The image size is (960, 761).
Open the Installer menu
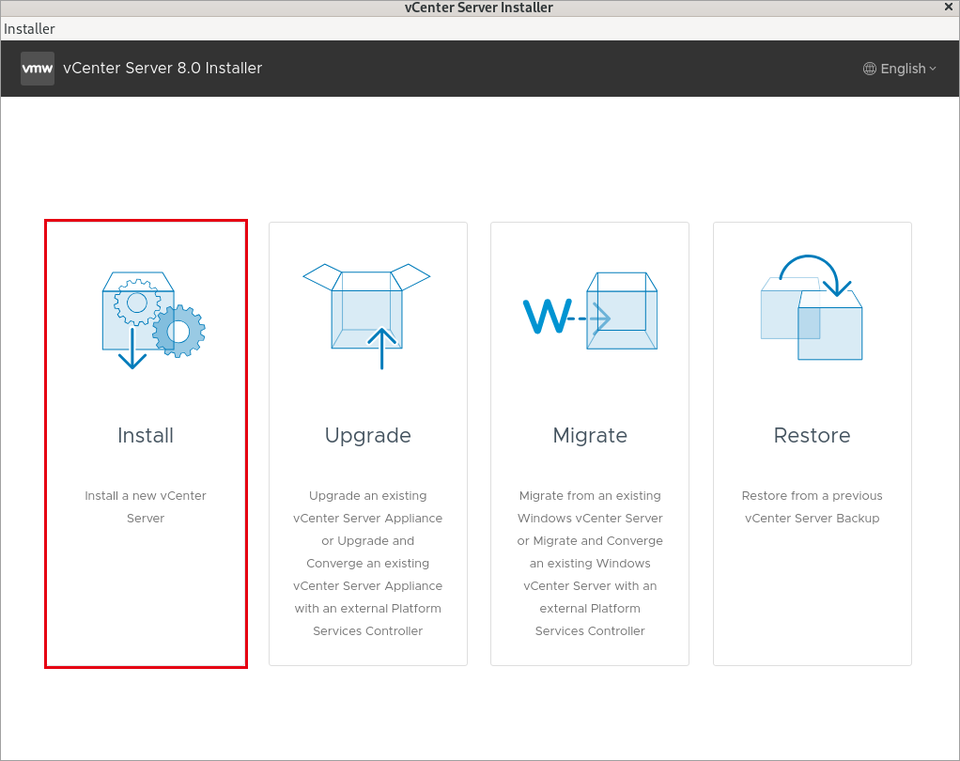point(29,29)
